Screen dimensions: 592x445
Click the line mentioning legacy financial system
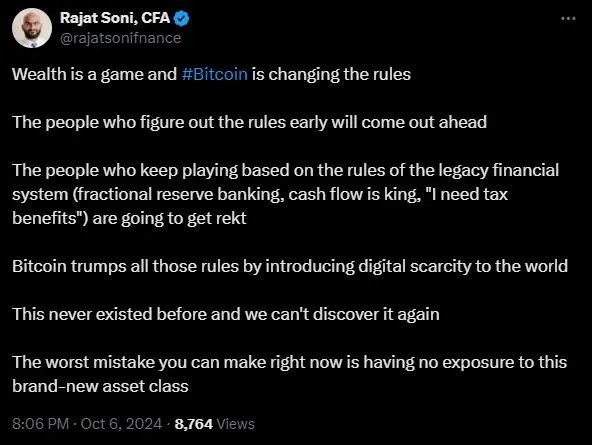285,170
